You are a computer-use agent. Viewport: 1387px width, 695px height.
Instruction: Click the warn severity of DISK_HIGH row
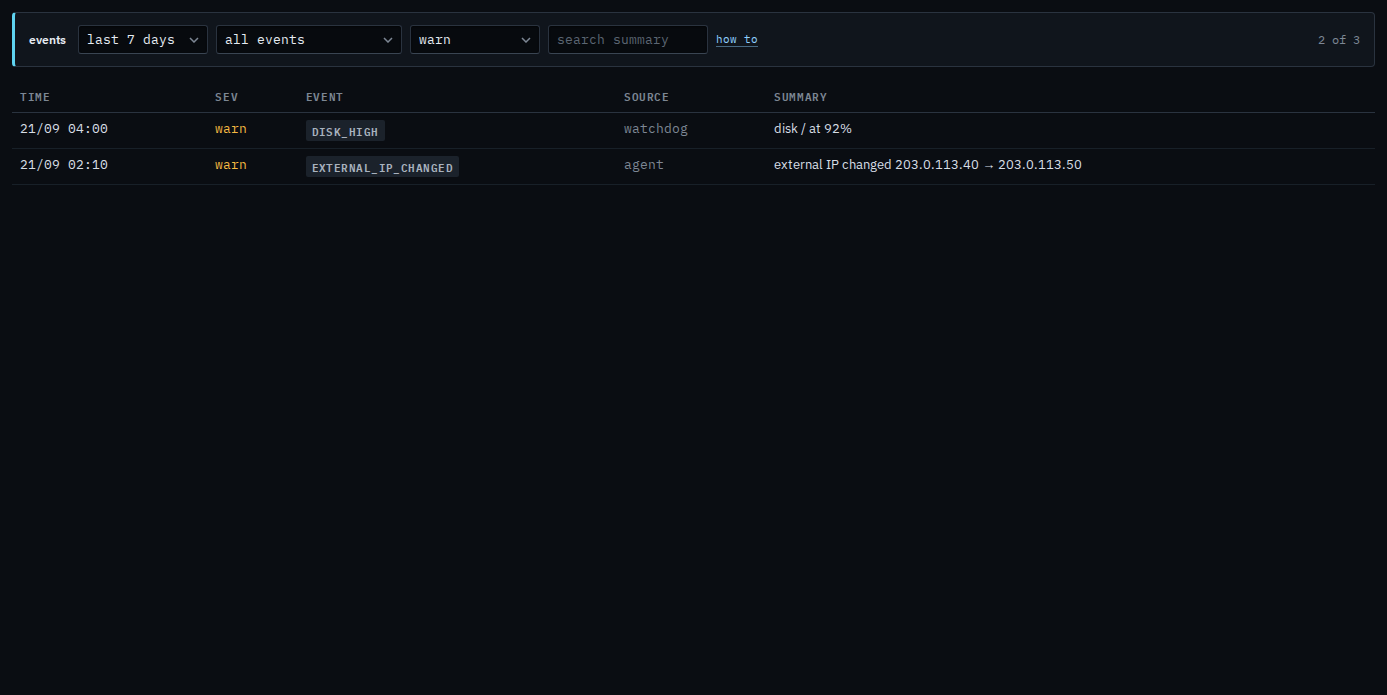[x=231, y=129]
